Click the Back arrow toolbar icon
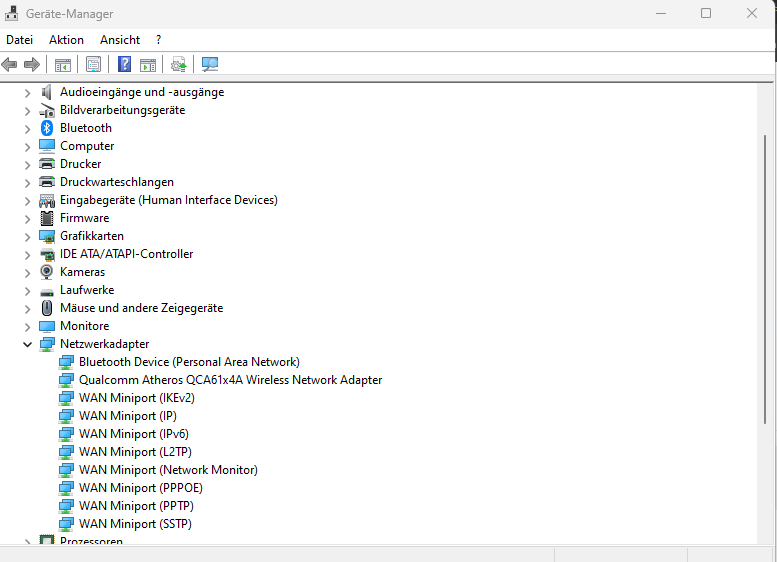The width and height of the screenshot is (777, 562). coord(9,64)
